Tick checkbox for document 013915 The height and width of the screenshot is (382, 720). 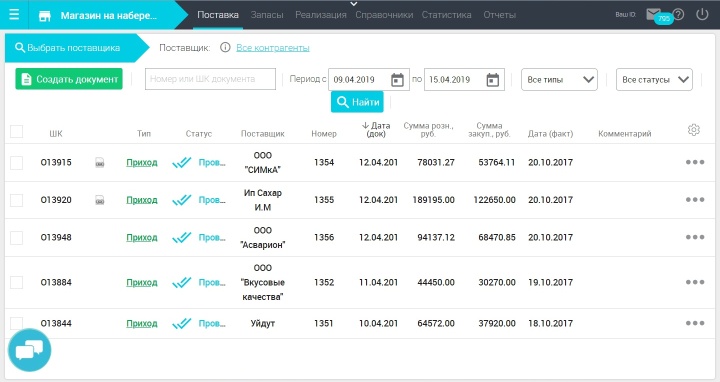[x=17, y=163]
